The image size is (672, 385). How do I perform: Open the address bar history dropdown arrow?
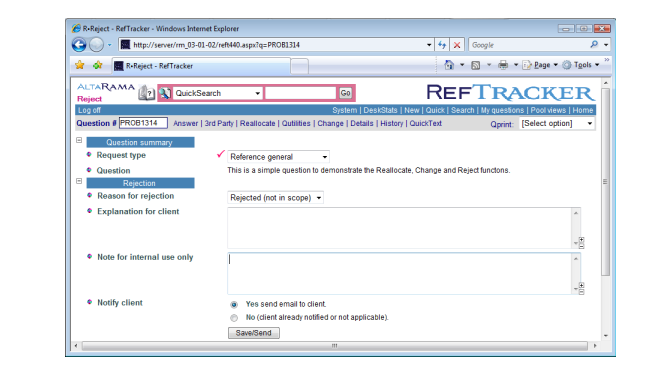[x=429, y=45]
